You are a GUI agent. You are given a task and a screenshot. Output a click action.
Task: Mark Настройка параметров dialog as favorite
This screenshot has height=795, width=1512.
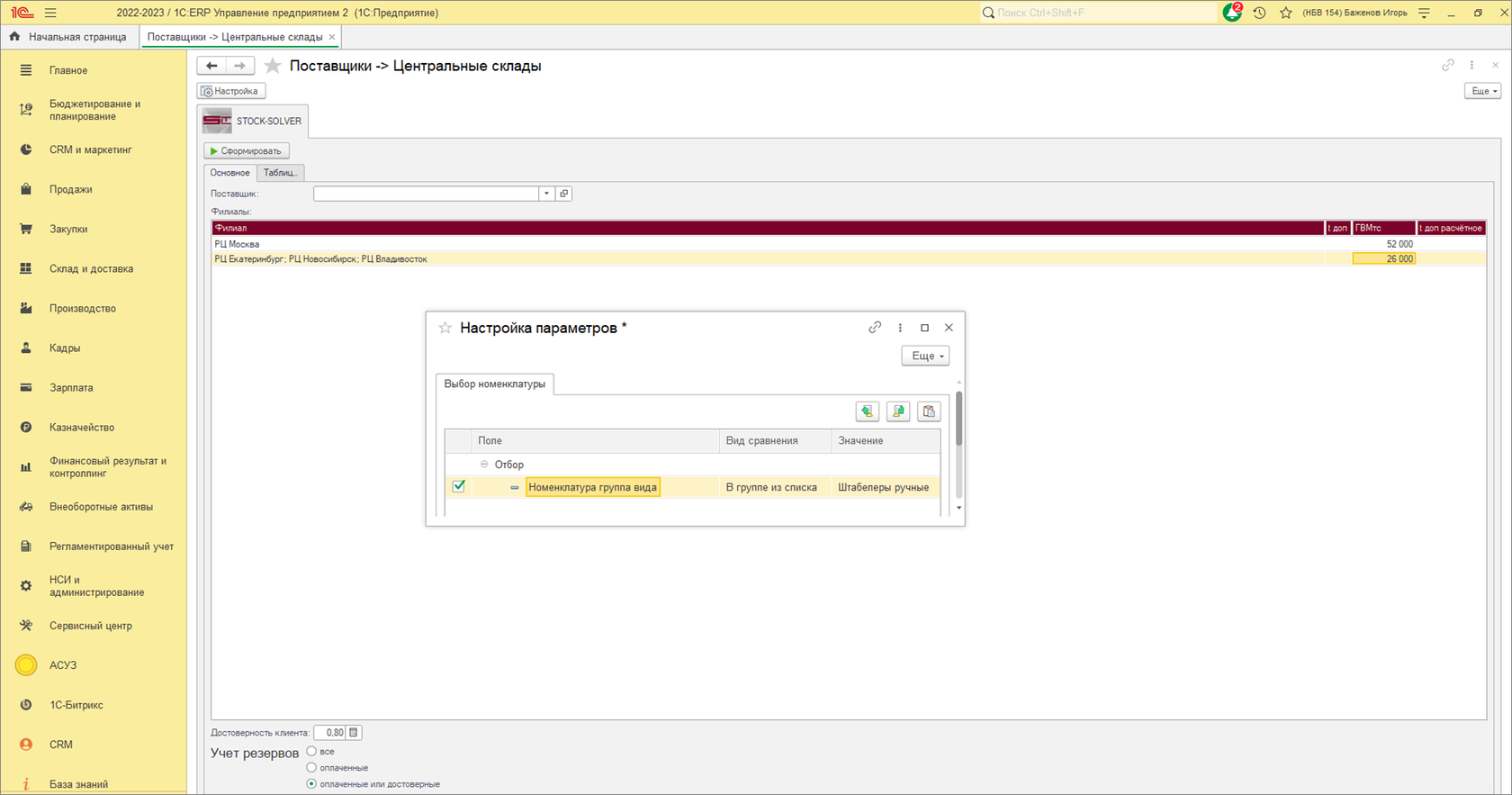click(x=445, y=328)
